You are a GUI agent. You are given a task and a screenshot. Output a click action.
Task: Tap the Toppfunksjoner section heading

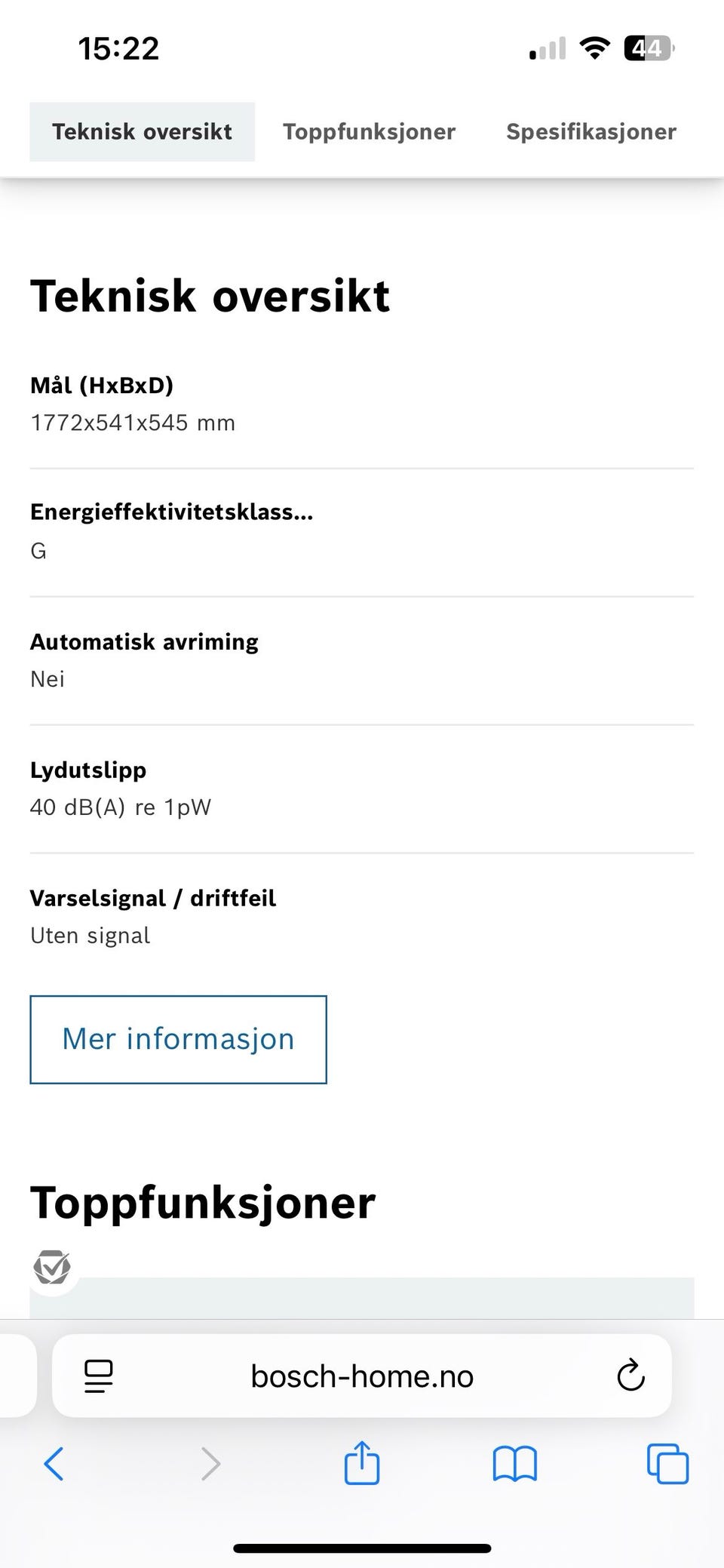pos(203,1203)
